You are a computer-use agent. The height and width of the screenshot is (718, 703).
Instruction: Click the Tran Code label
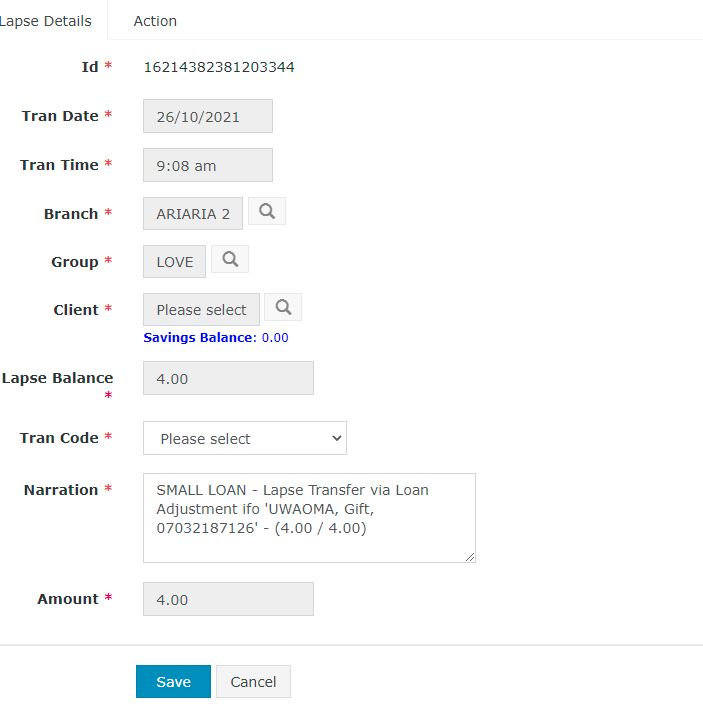click(x=59, y=438)
